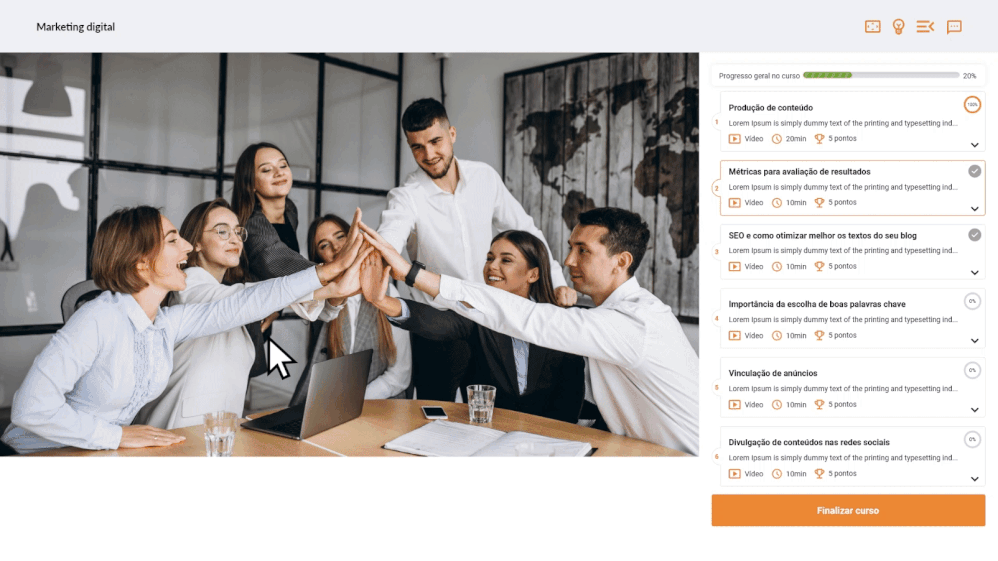Toggle completed checkmark on SEO lesson
Screen dimensions: 998x561
974,235
